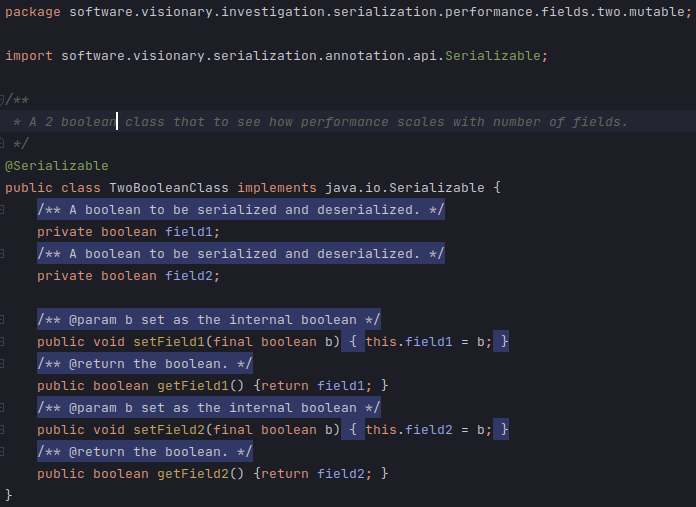Viewport: 696px width, 507px height.
Task: Click the @return comment above getField2
Action: pyautogui.click(x=145, y=452)
